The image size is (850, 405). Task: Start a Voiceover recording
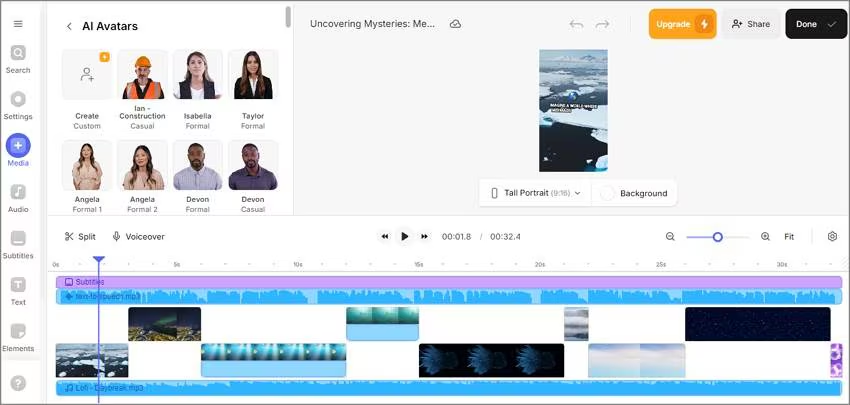click(x=138, y=236)
